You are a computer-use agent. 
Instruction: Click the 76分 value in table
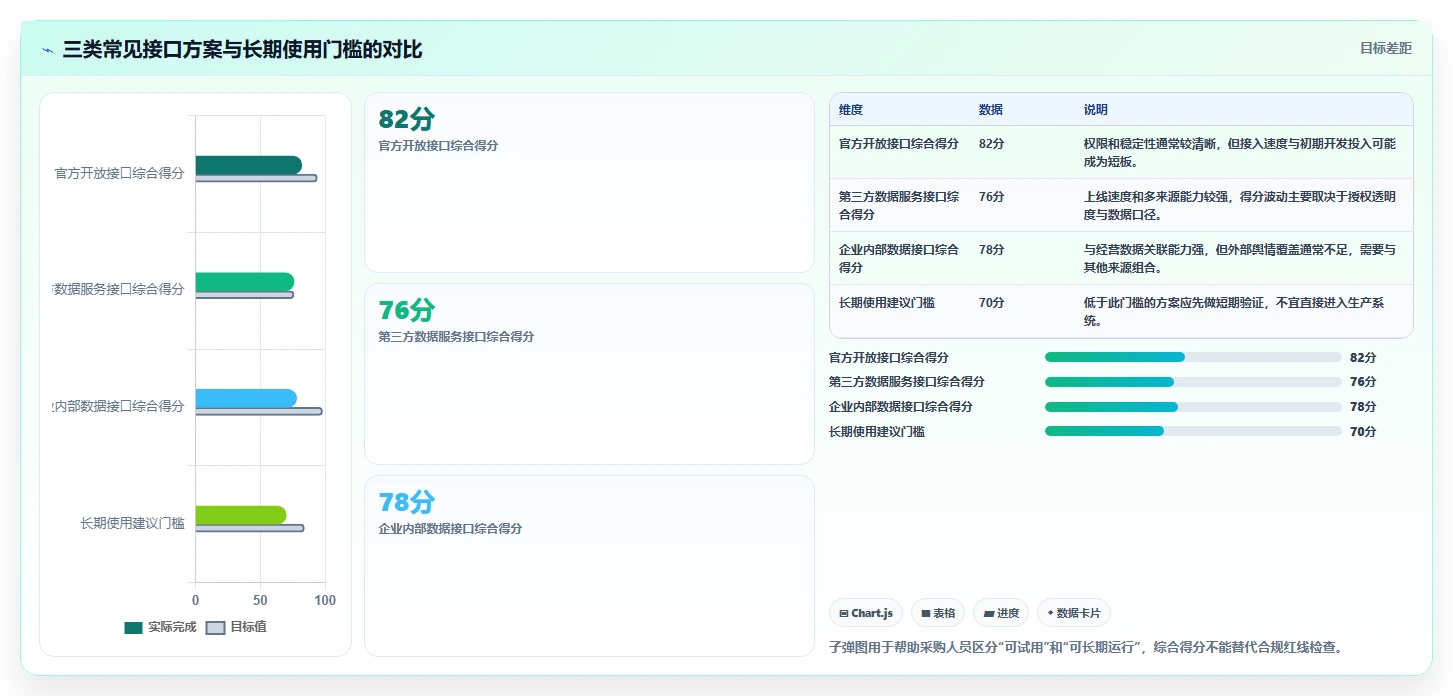(x=992, y=196)
